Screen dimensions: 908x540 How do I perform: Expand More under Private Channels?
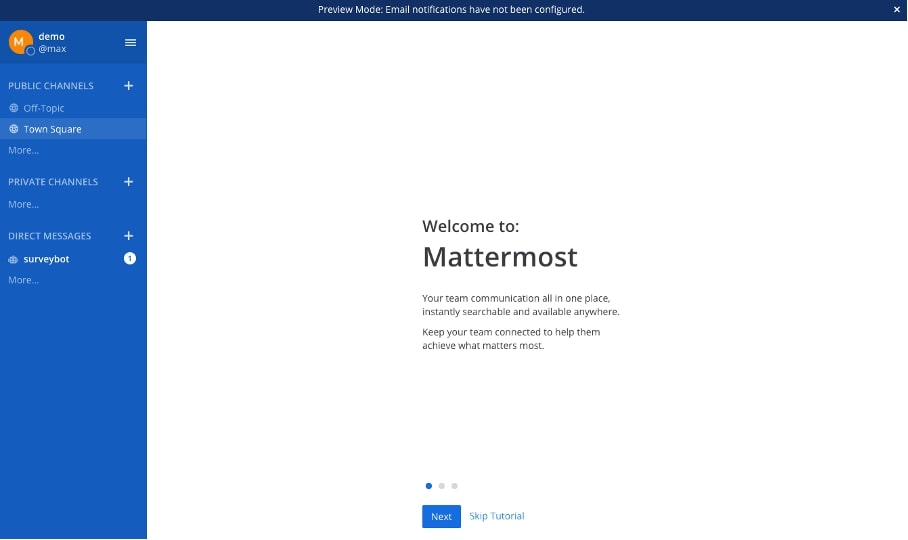(23, 204)
